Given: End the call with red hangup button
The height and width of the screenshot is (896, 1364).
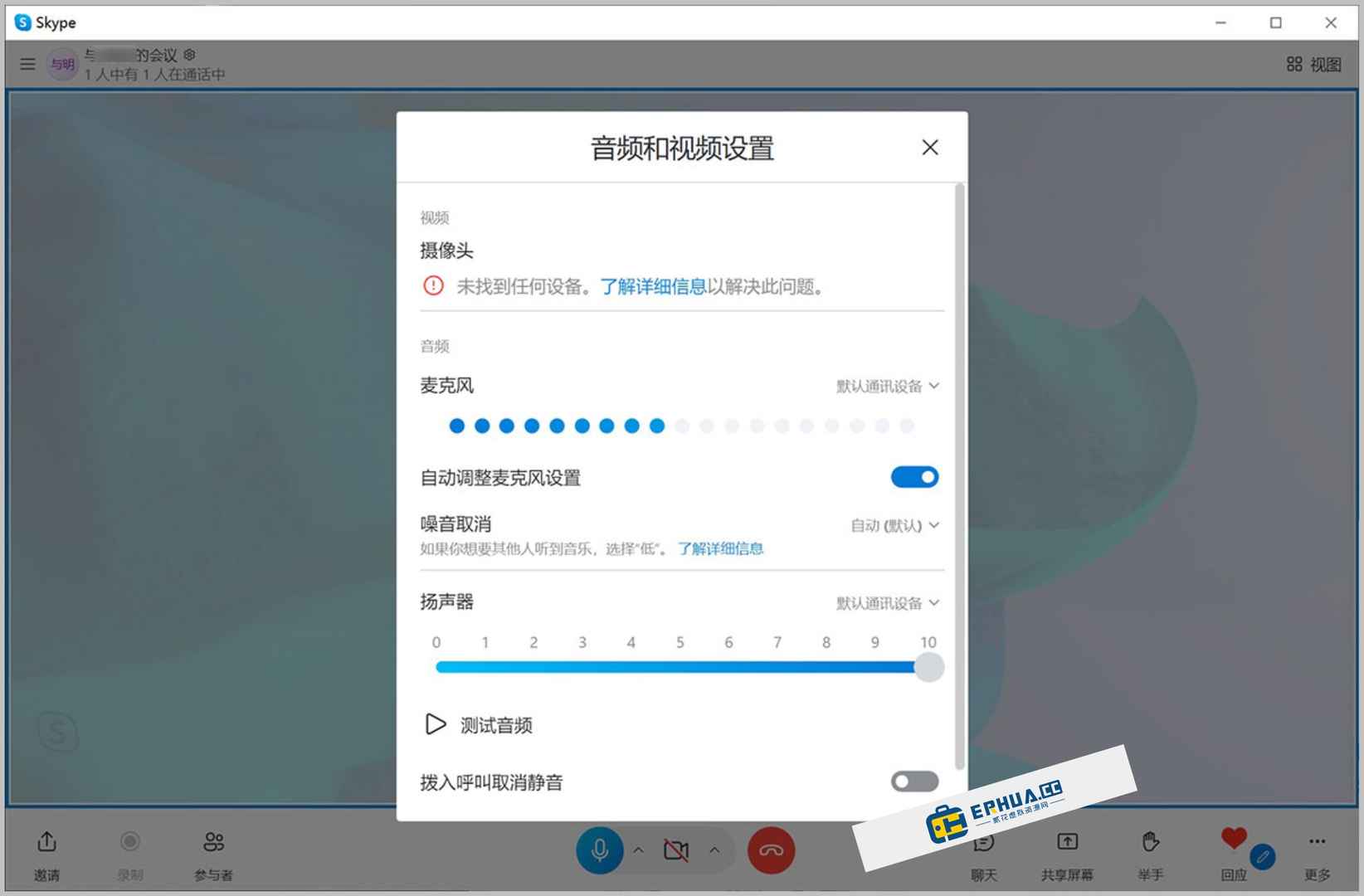Looking at the screenshot, I should [772, 850].
